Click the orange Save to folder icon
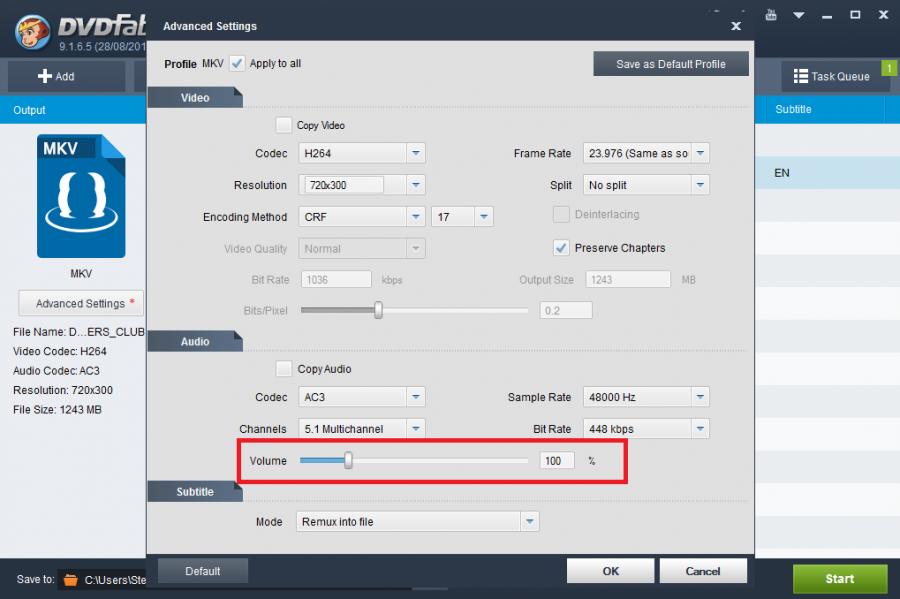The height and width of the screenshot is (599, 900). pyautogui.click(x=69, y=579)
